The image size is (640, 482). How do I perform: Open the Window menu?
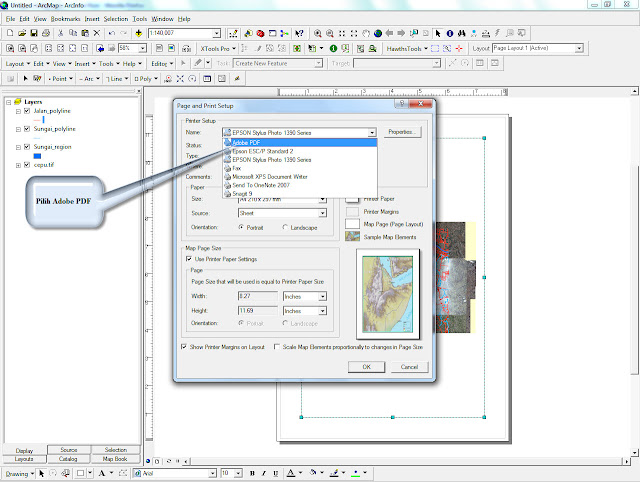162,19
